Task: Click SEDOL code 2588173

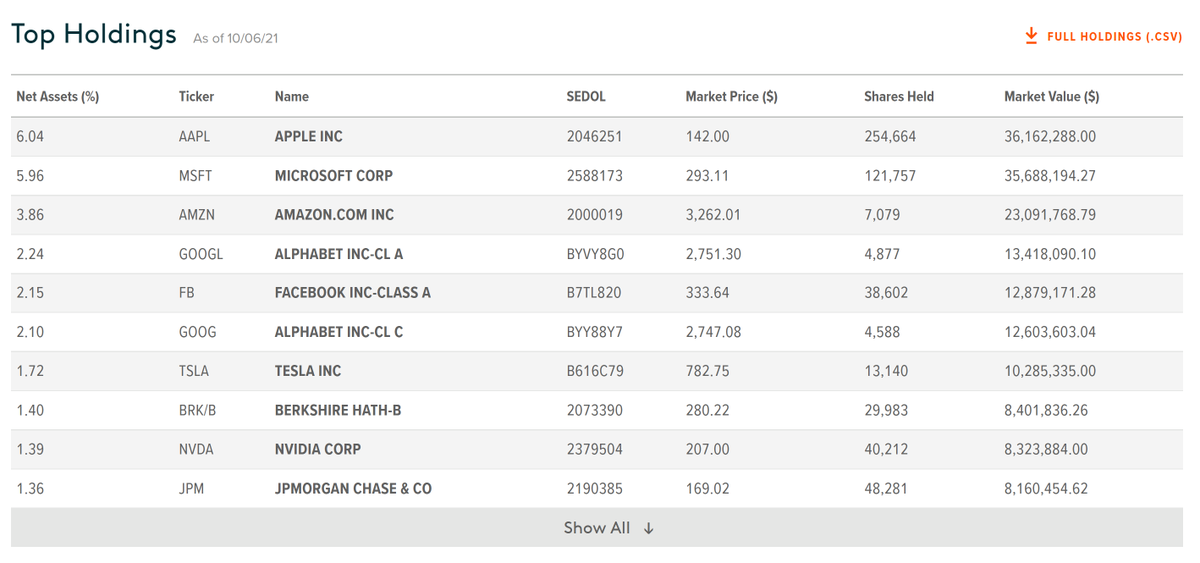Action: click(x=594, y=175)
